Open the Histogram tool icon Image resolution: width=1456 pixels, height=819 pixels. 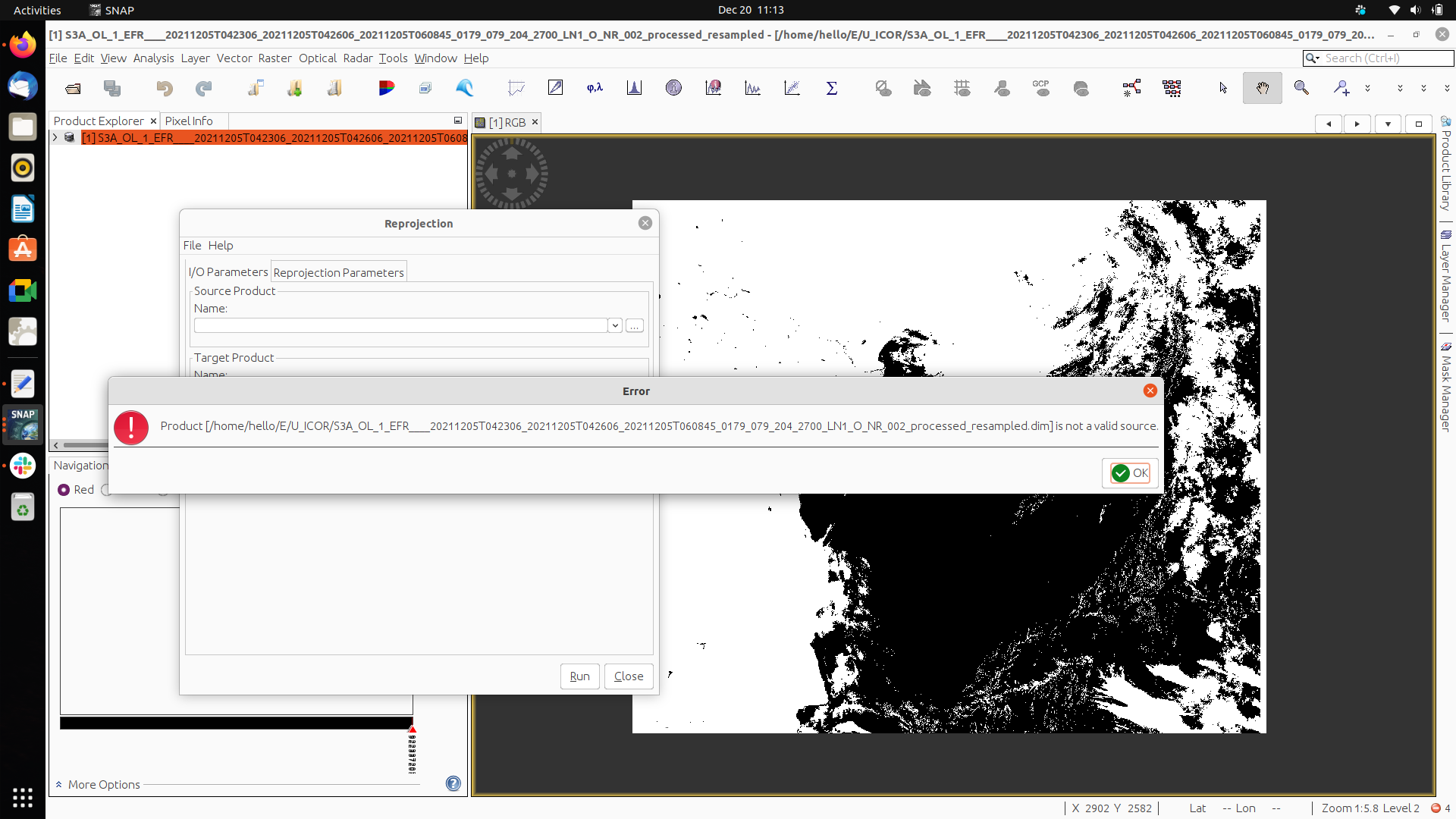point(634,89)
